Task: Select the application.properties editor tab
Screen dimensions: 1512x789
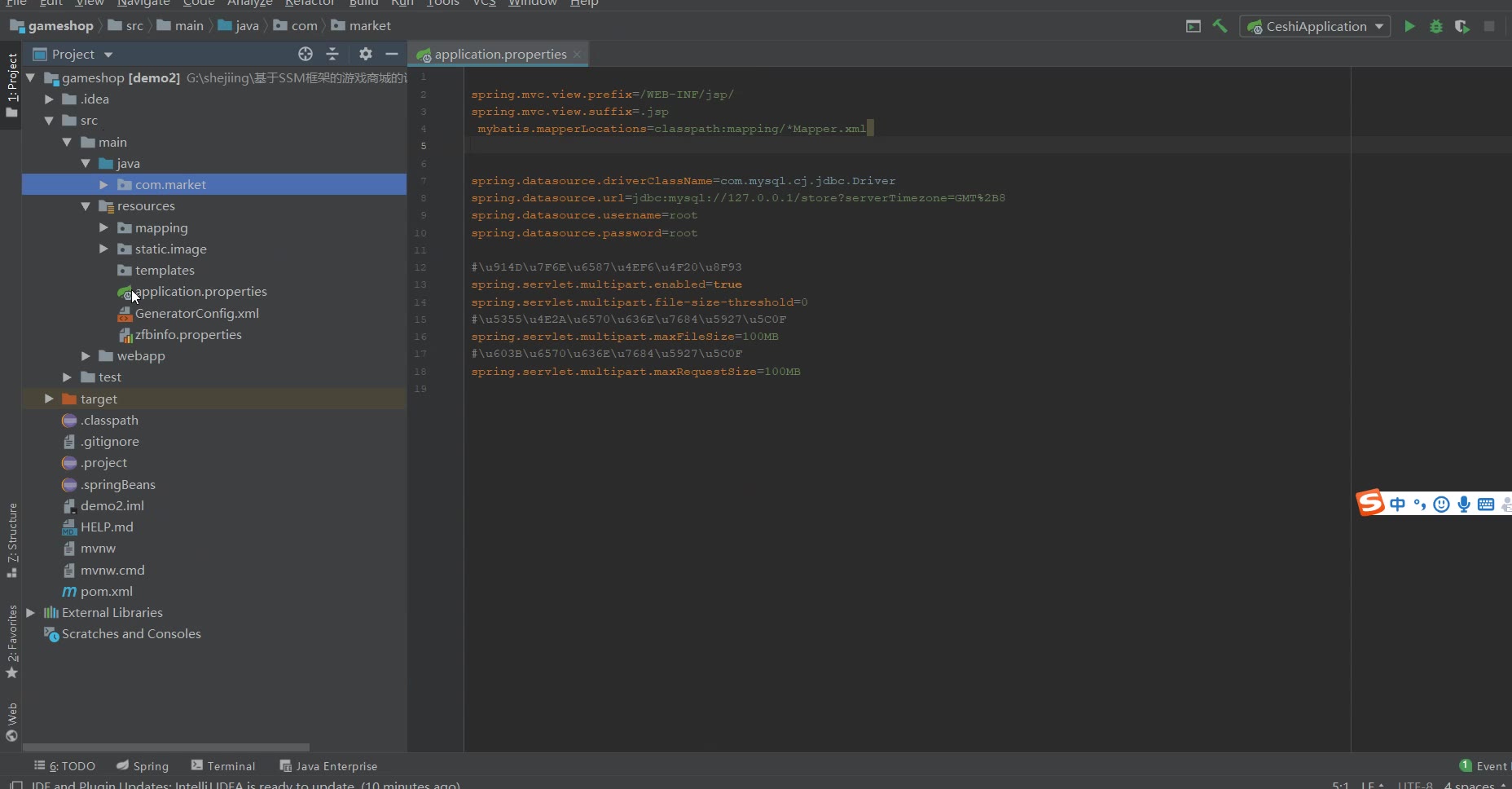Action: tap(499, 55)
